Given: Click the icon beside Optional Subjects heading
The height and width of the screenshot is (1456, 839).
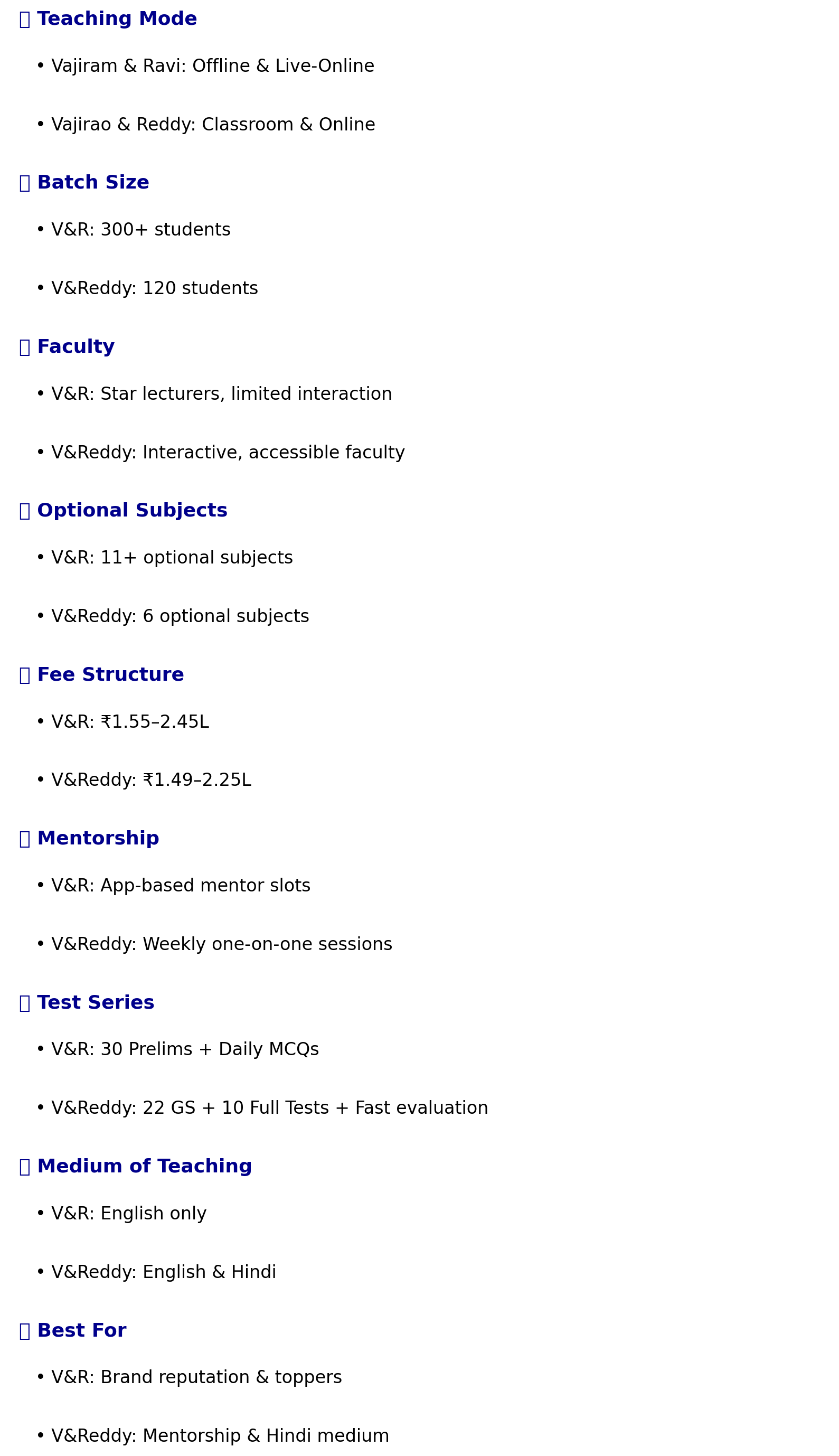Looking at the screenshot, I should click(24, 511).
